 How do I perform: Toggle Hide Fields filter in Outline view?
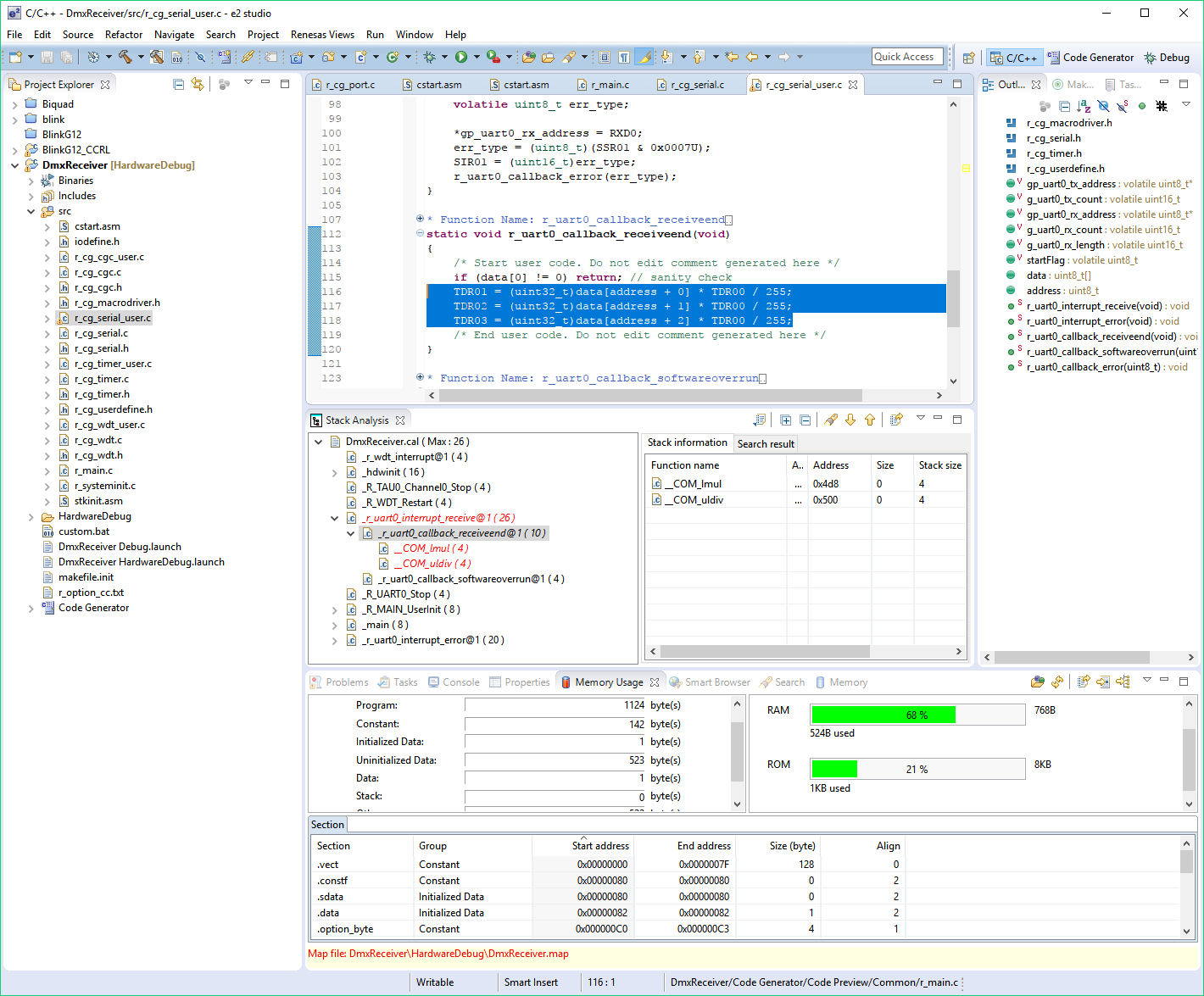pos(1103,106)
